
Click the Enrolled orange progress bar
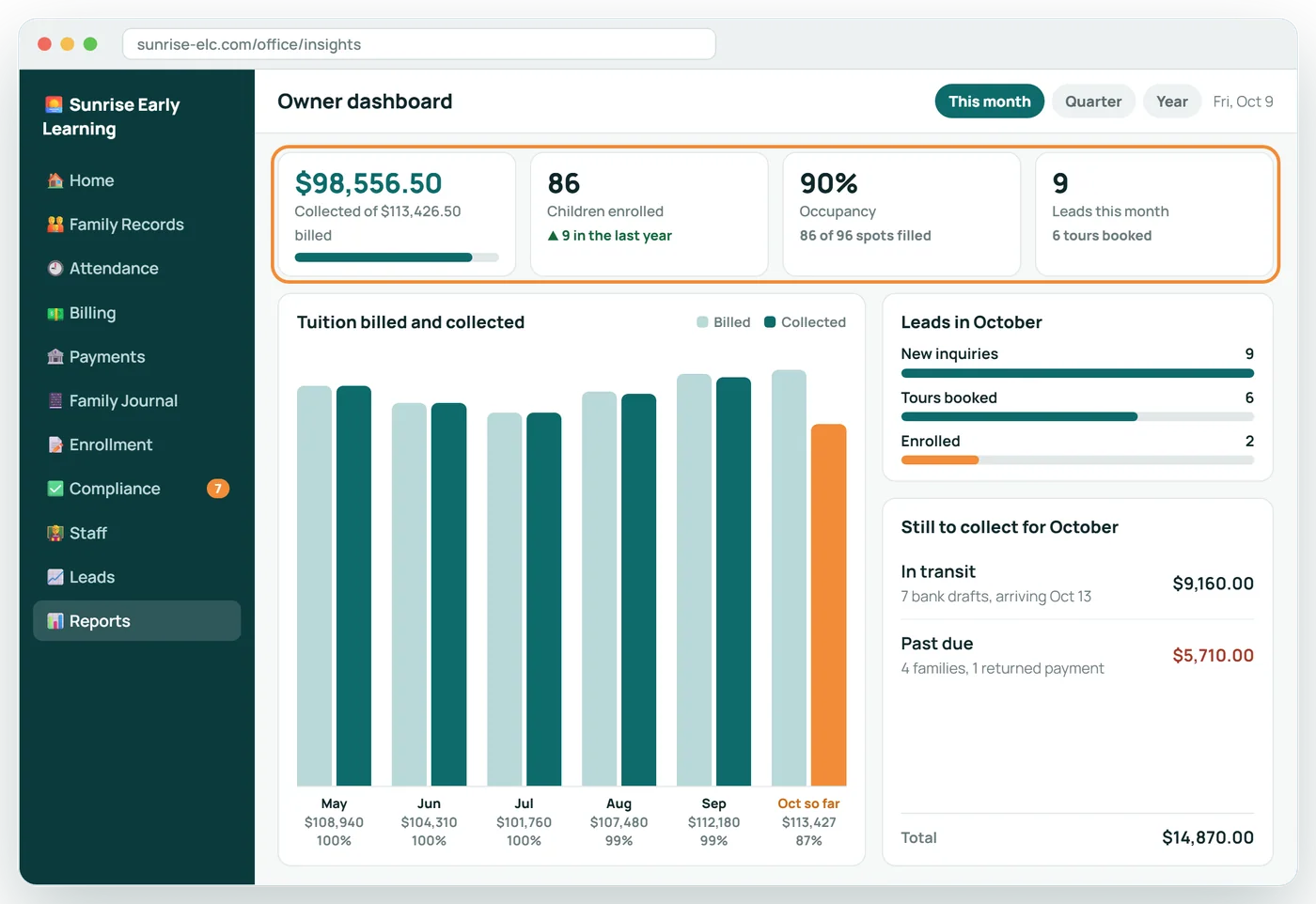tap(940, 460)
